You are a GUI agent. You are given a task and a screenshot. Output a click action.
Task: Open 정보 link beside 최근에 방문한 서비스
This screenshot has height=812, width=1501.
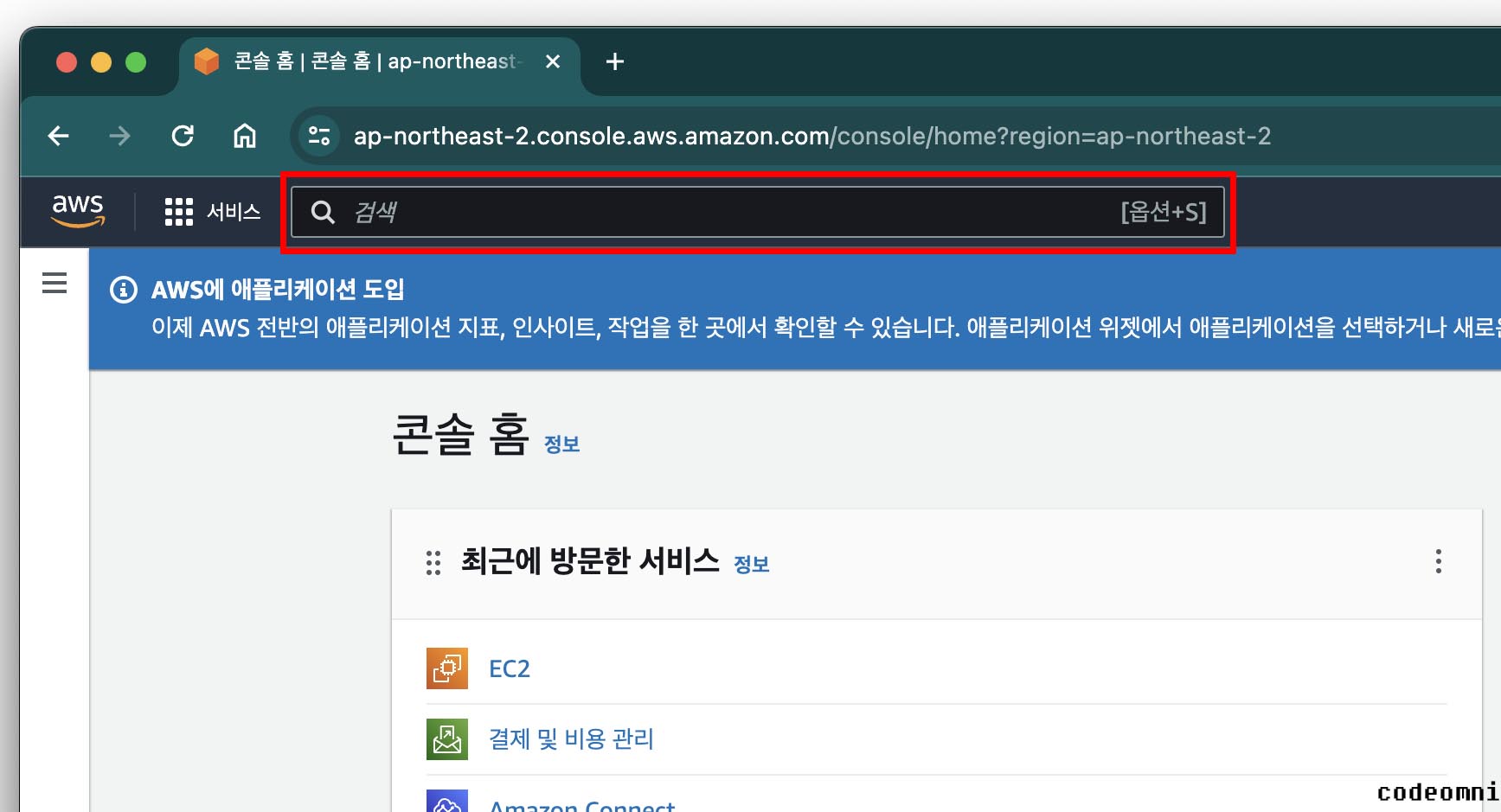coord(751,565)
